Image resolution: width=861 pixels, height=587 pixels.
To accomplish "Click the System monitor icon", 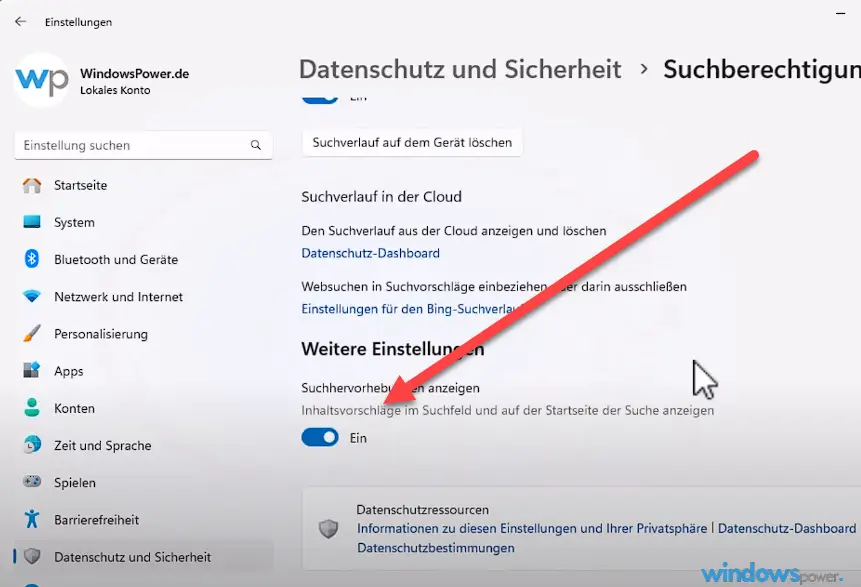I will point(32,222).
